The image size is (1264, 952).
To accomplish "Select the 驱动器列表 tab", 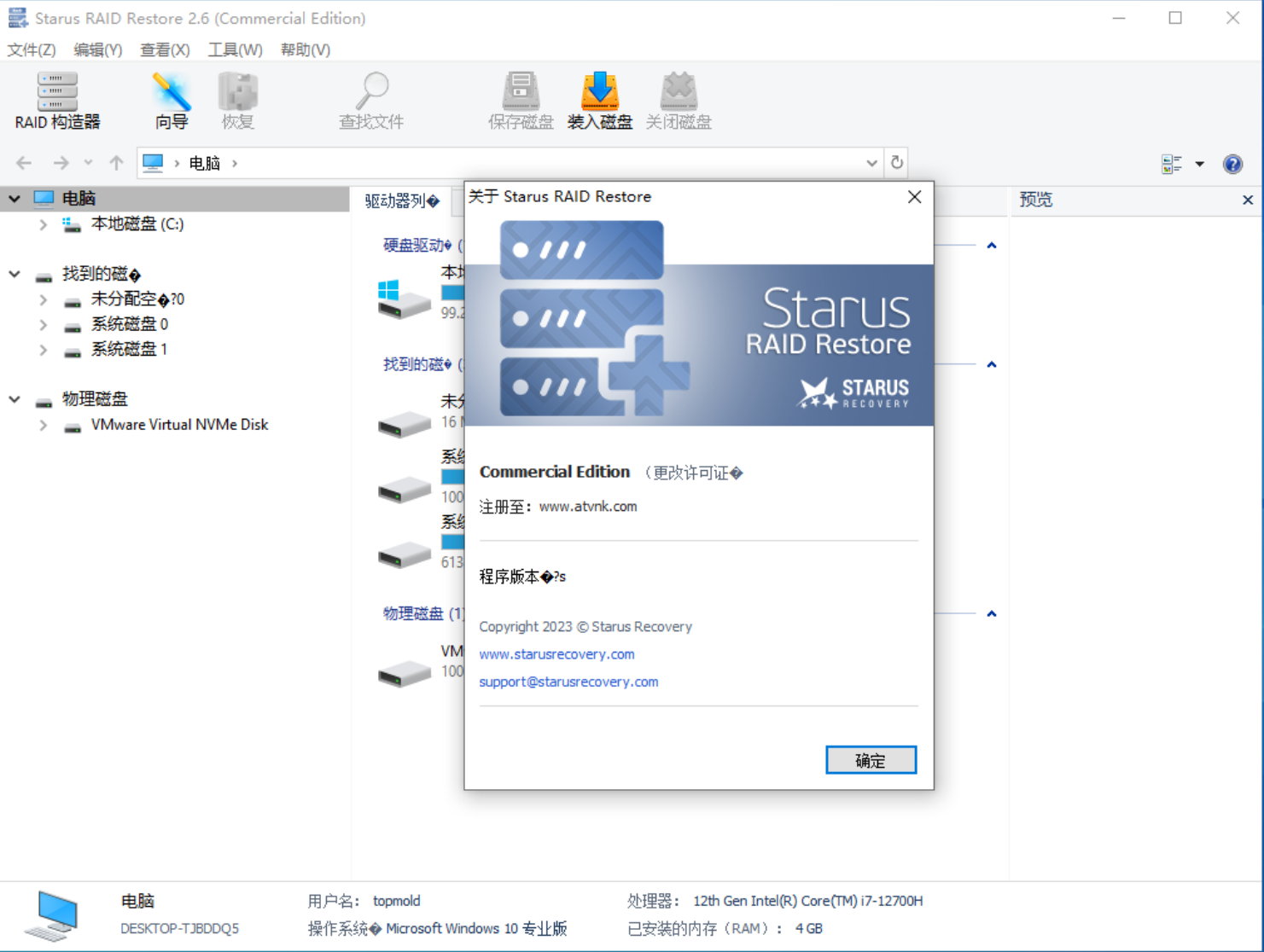I will [402, 200].
